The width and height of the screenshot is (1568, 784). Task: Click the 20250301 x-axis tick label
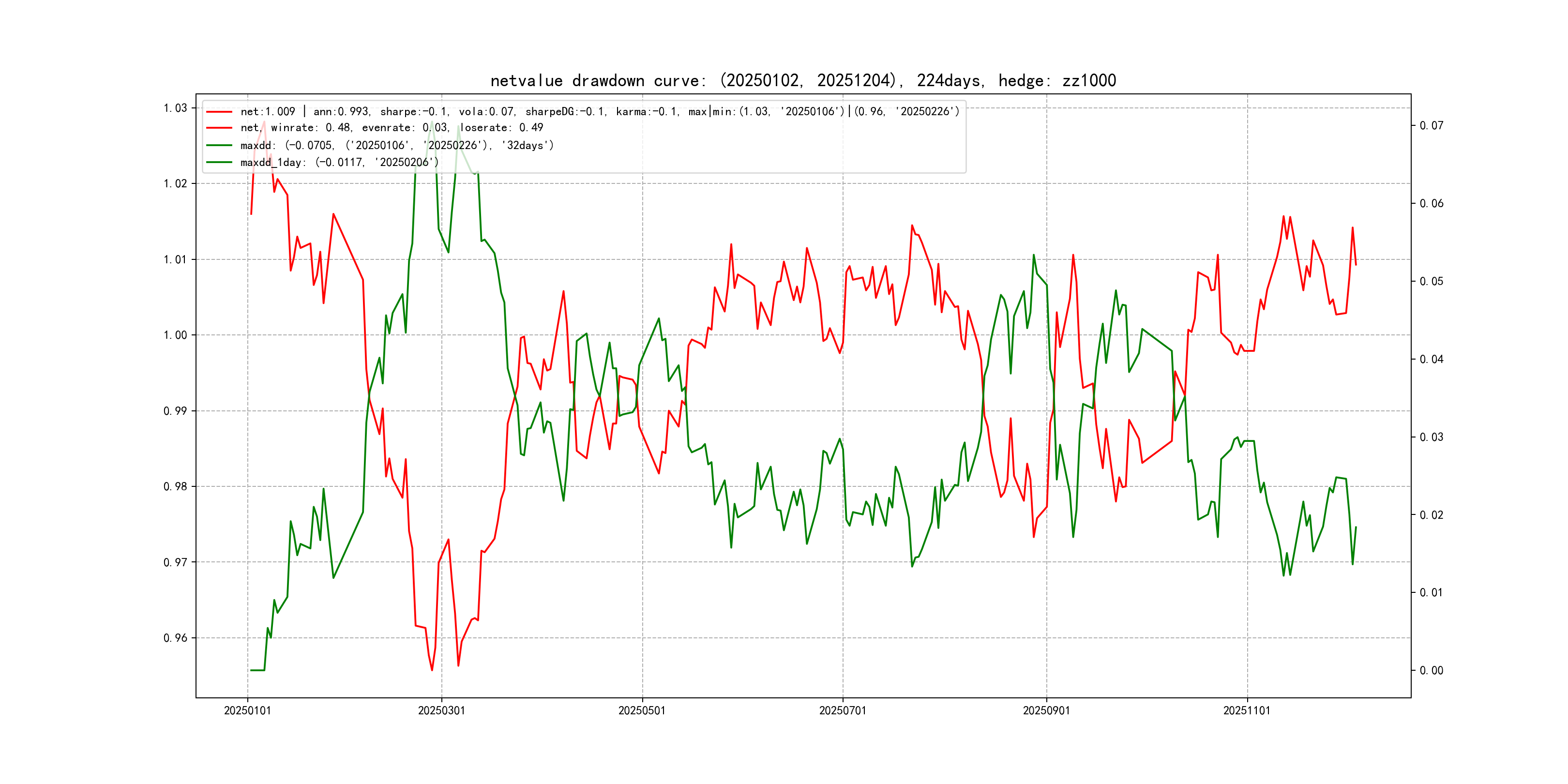click(x=441, y=710)
